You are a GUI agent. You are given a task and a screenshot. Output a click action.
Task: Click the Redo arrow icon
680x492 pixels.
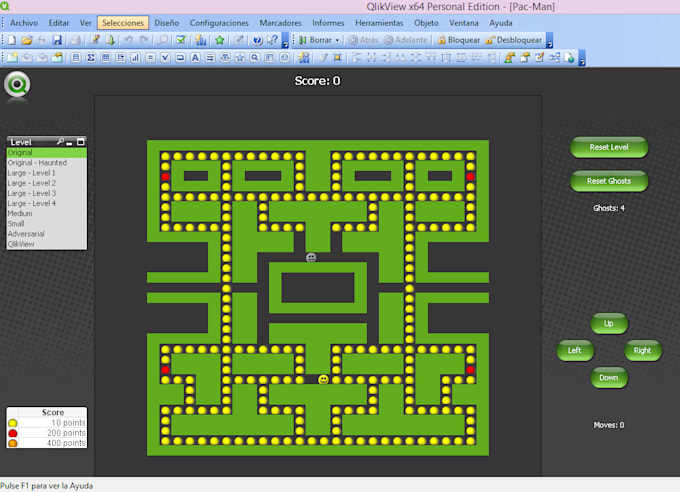point(144,40)
